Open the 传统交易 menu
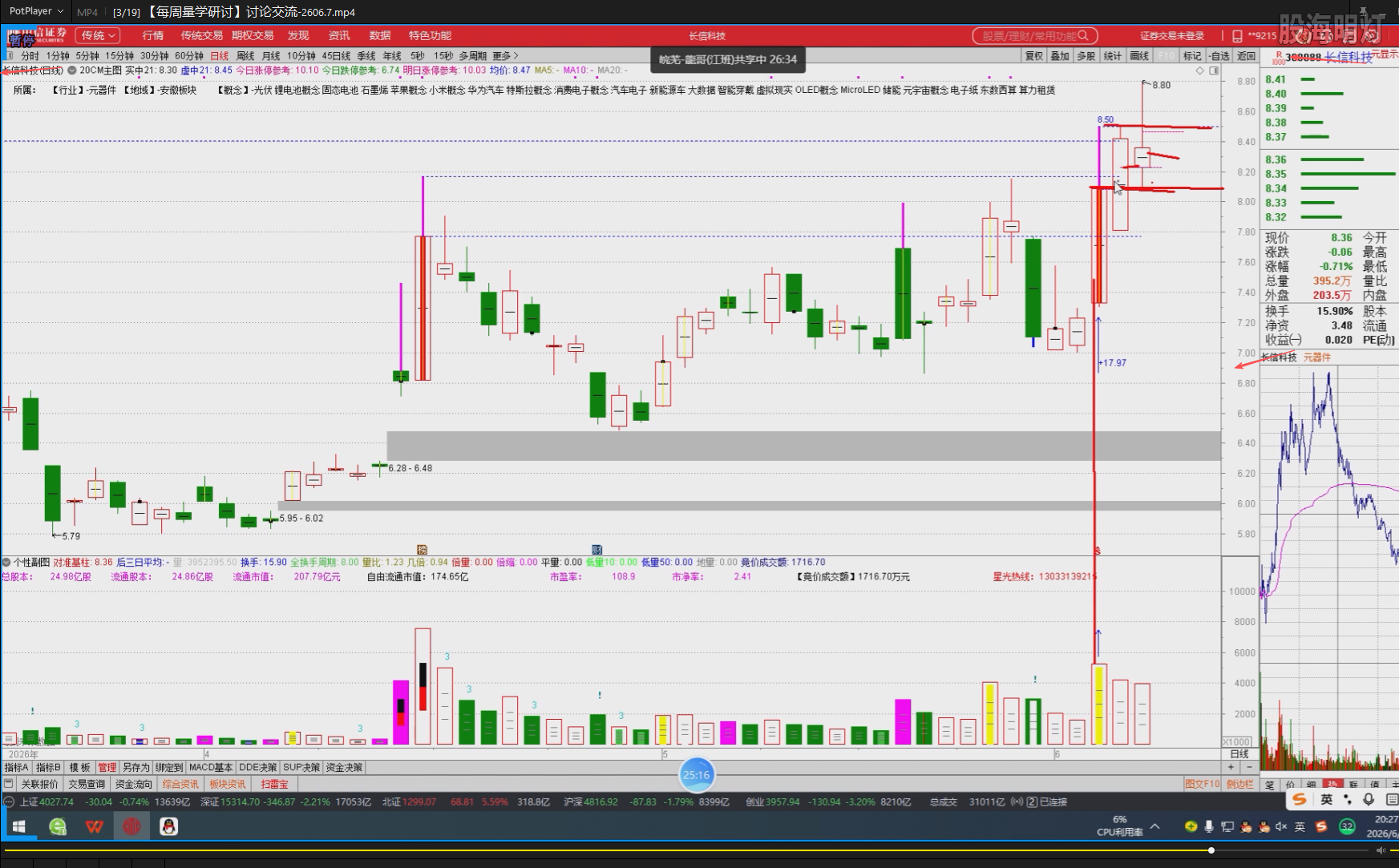 [x=201, y=35]
